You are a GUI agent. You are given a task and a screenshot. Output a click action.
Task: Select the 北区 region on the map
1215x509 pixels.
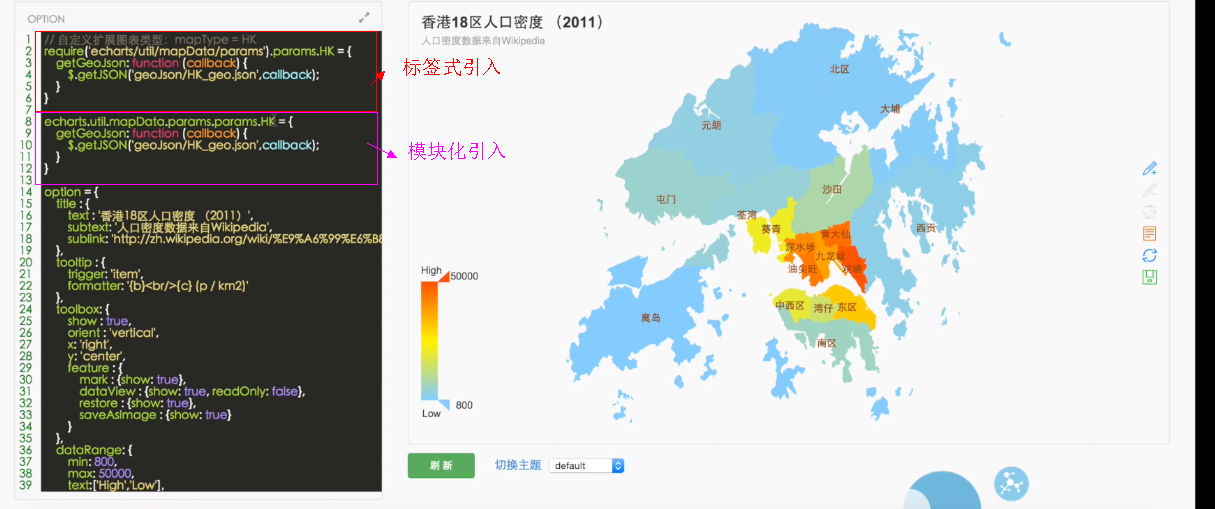point(839,69)
